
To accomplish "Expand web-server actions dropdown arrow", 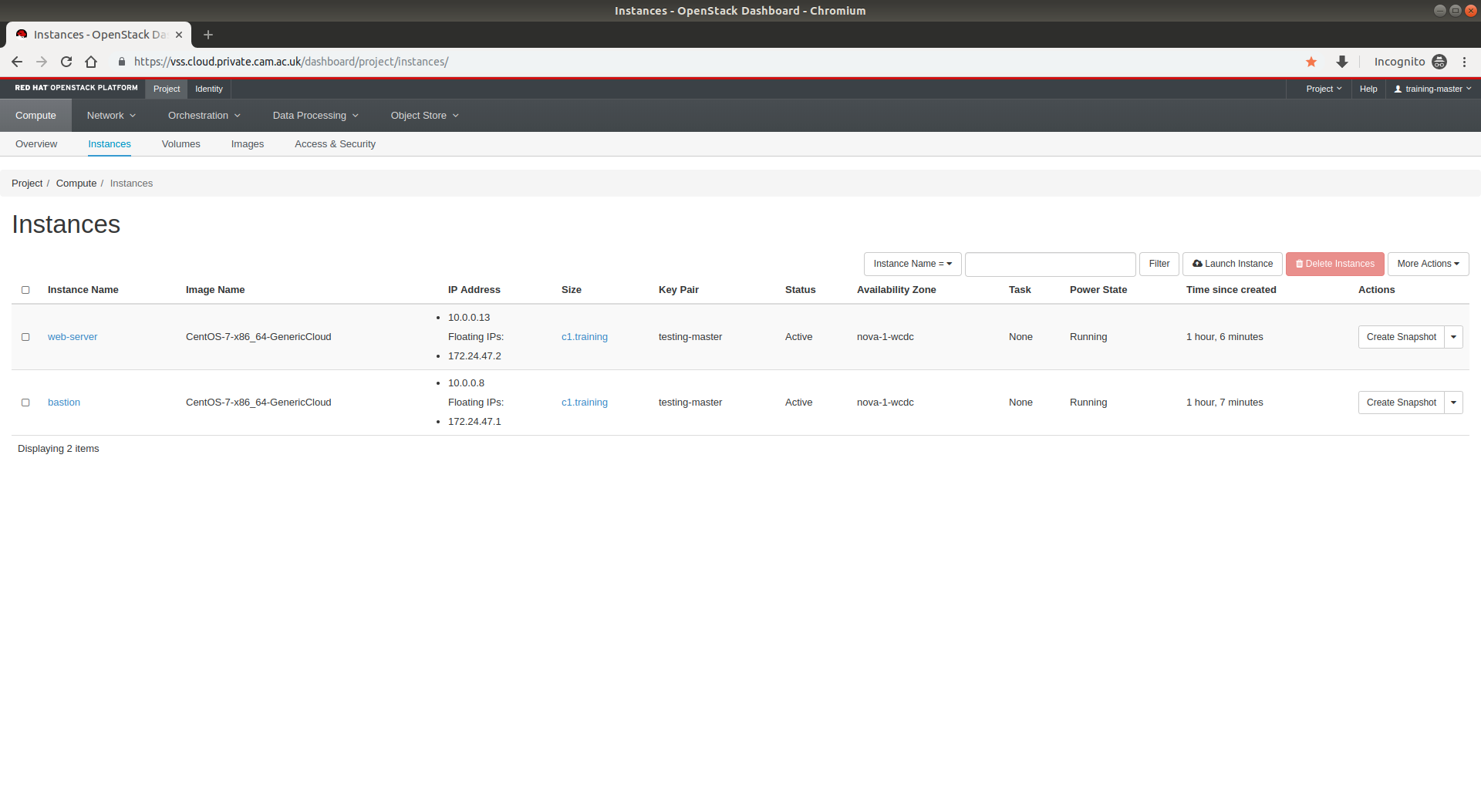I will pos(1453,337).
